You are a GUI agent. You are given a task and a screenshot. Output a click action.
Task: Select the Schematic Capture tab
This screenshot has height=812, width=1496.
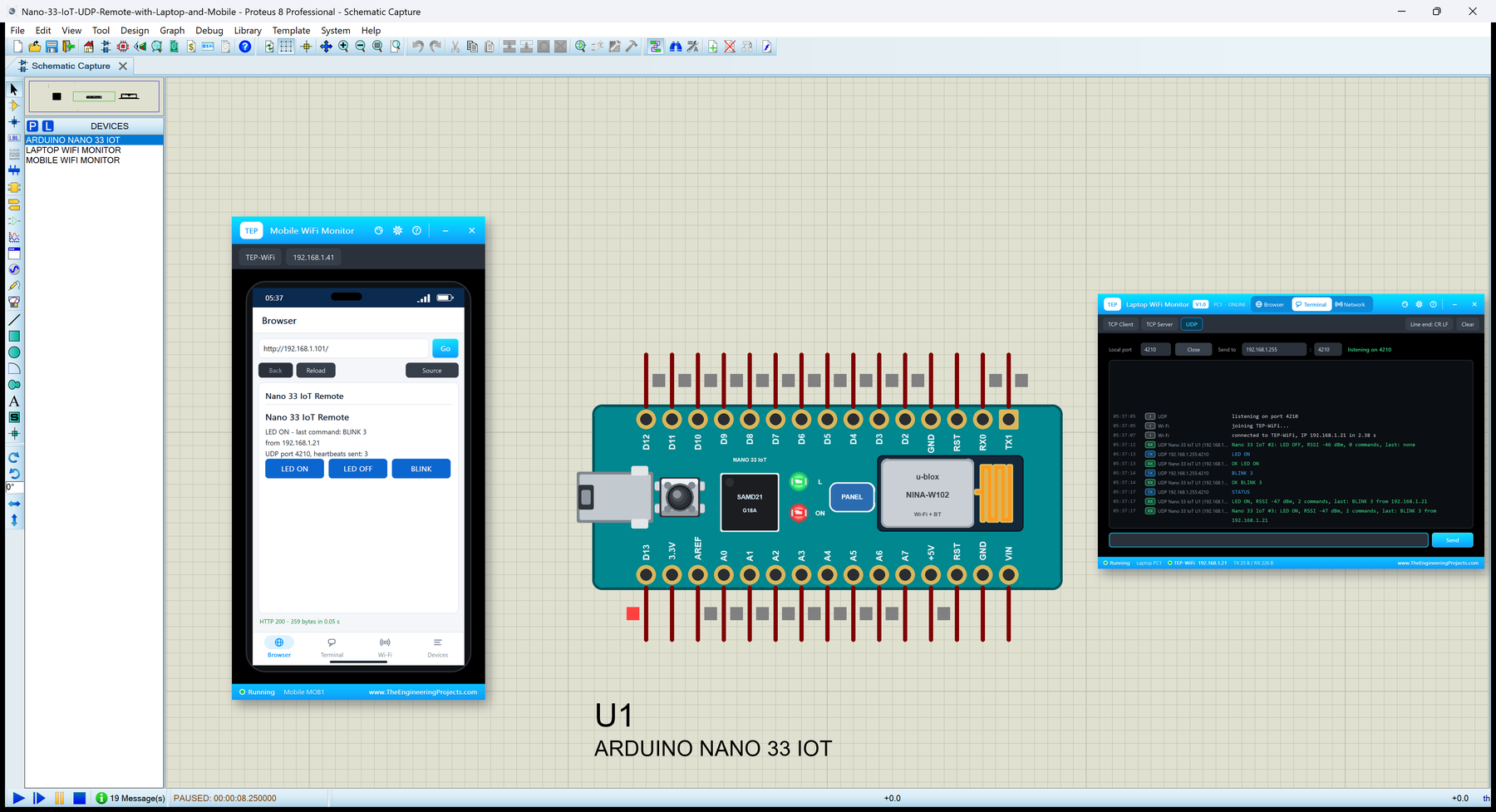point(70,66)
